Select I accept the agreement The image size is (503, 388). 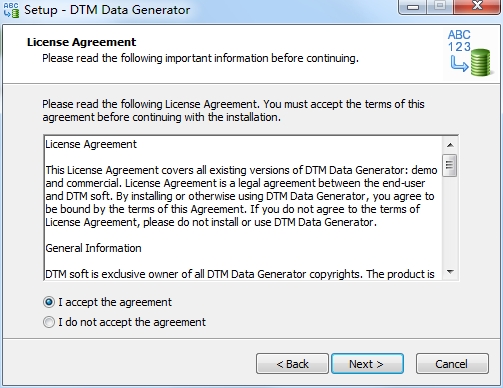[x=49, y=302]
